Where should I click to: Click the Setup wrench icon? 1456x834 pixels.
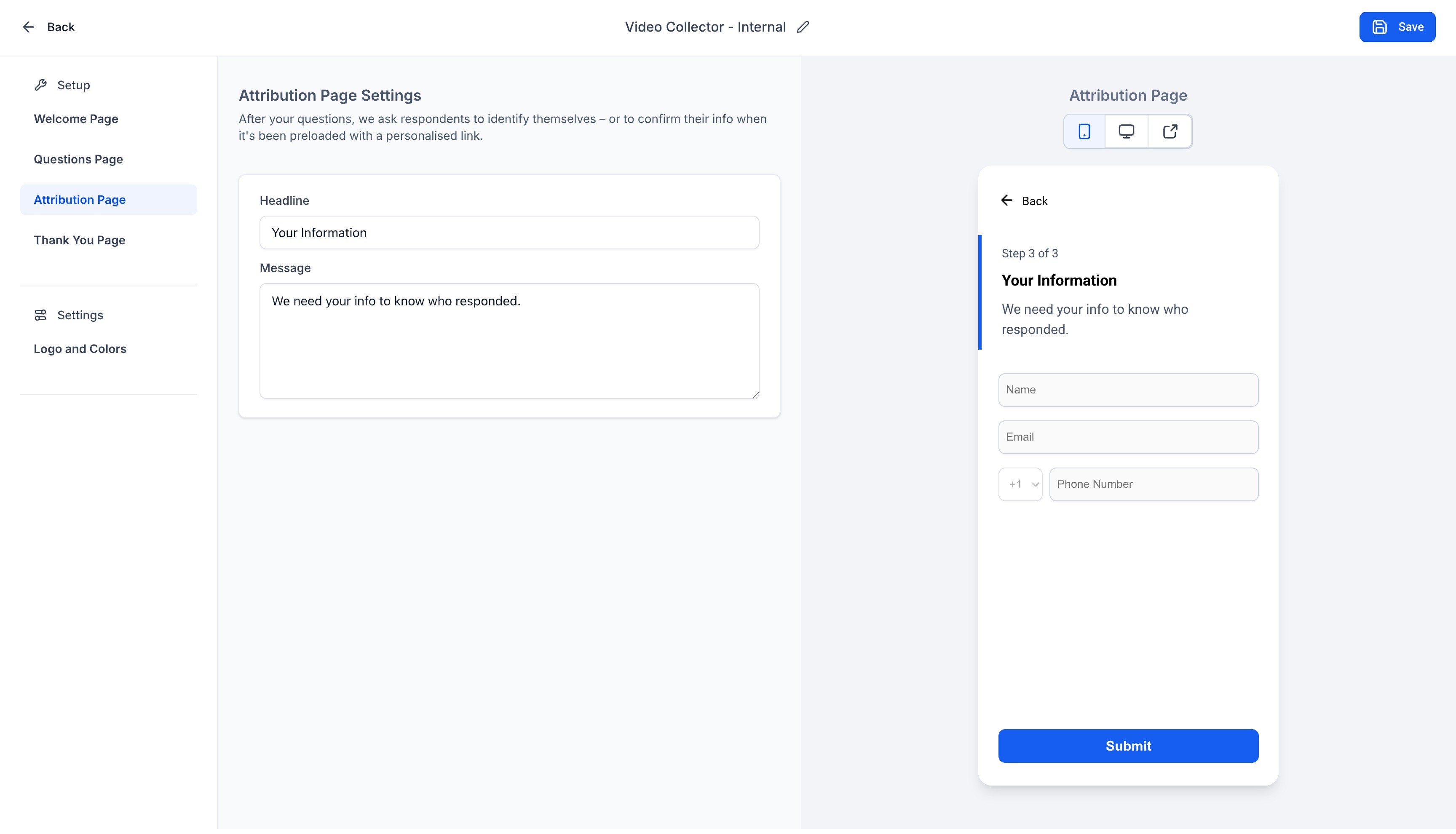point(40,85)
